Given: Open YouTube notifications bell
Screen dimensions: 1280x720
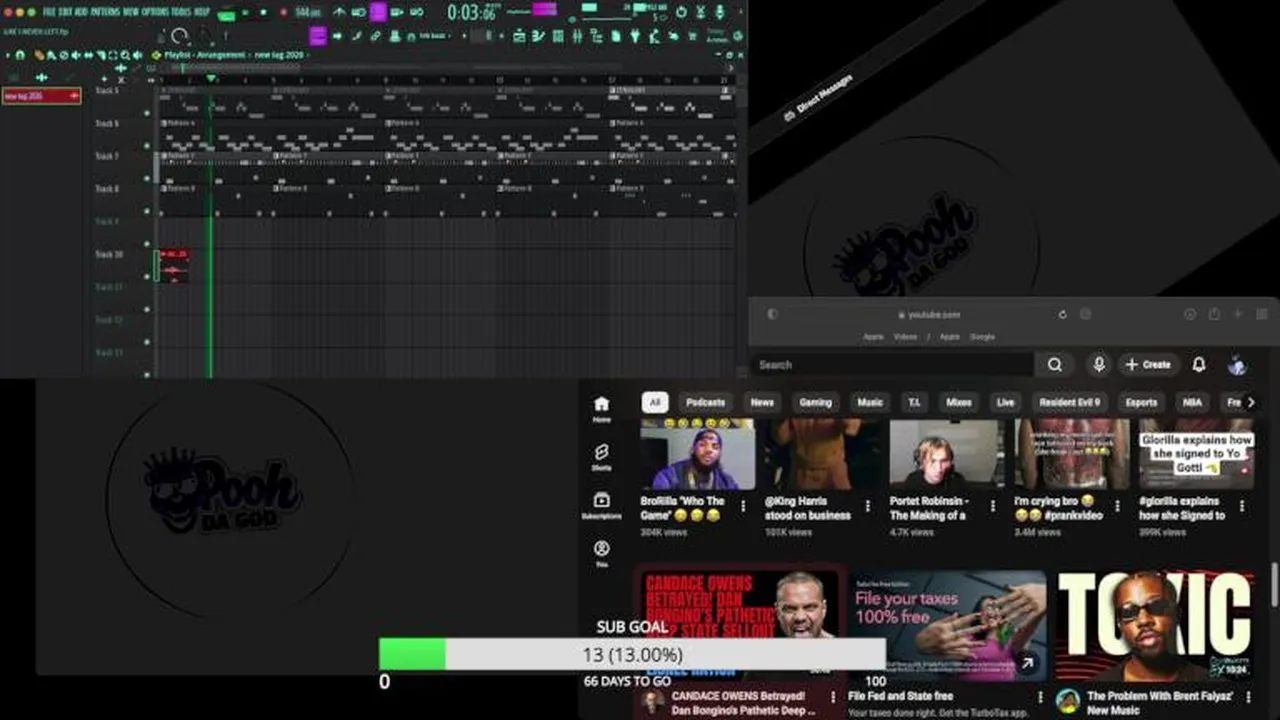Looking at the screenshot, I should tap(1199, 365).
